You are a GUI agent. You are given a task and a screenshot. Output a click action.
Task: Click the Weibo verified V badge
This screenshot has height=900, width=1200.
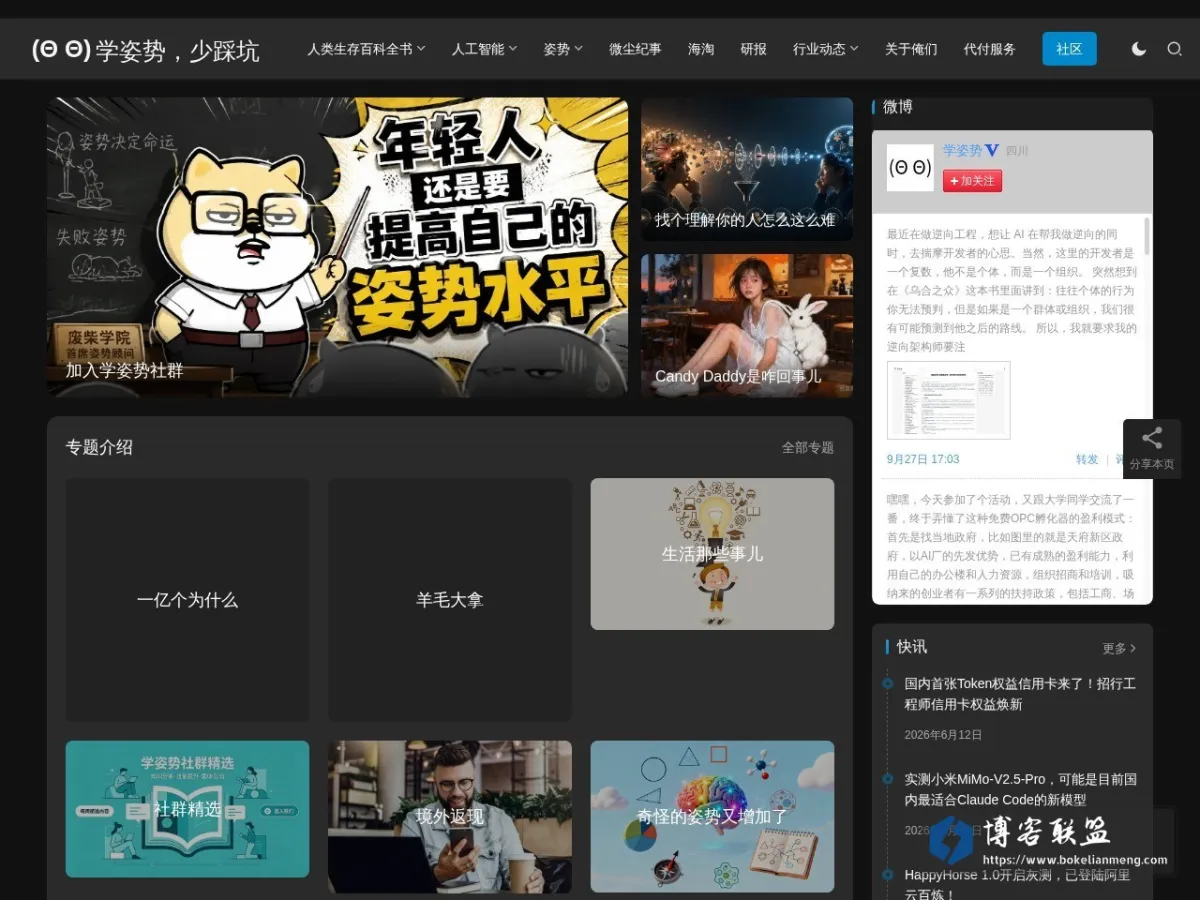pyautogui.click(x=992, y=151)
